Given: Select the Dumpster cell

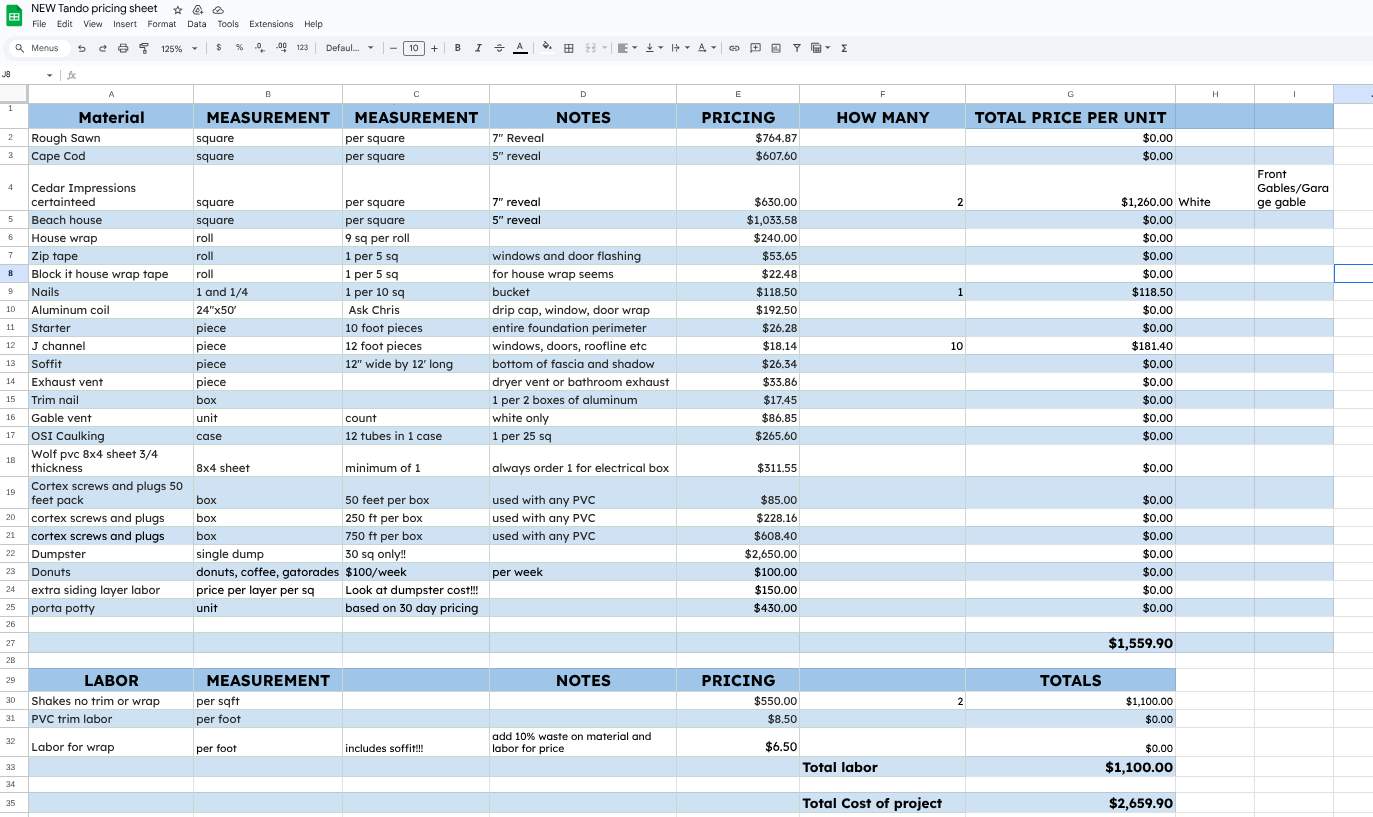Looking at the screenshot, I should click(x=111, y=554).
